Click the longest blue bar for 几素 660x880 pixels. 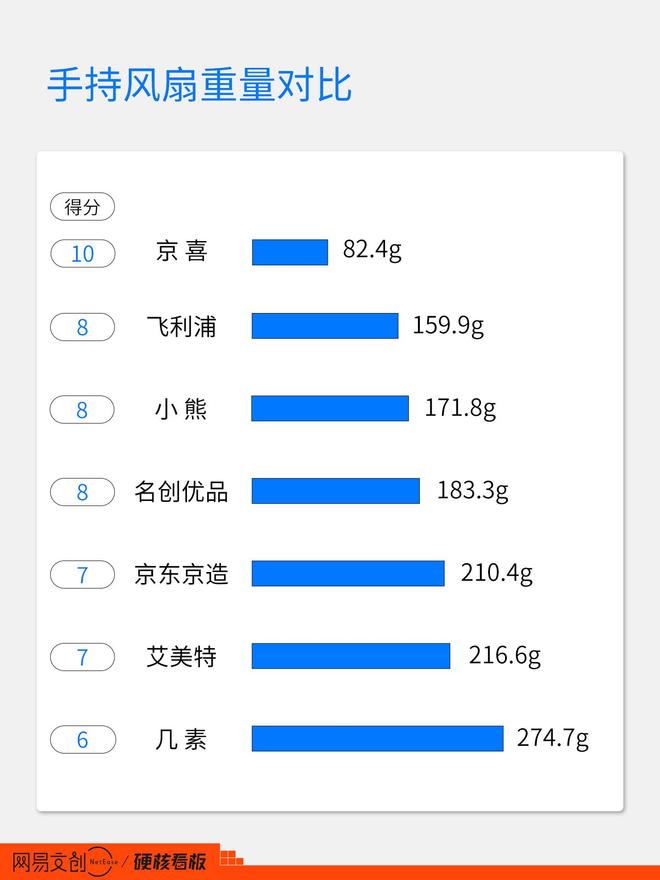(x=377, y=738)
